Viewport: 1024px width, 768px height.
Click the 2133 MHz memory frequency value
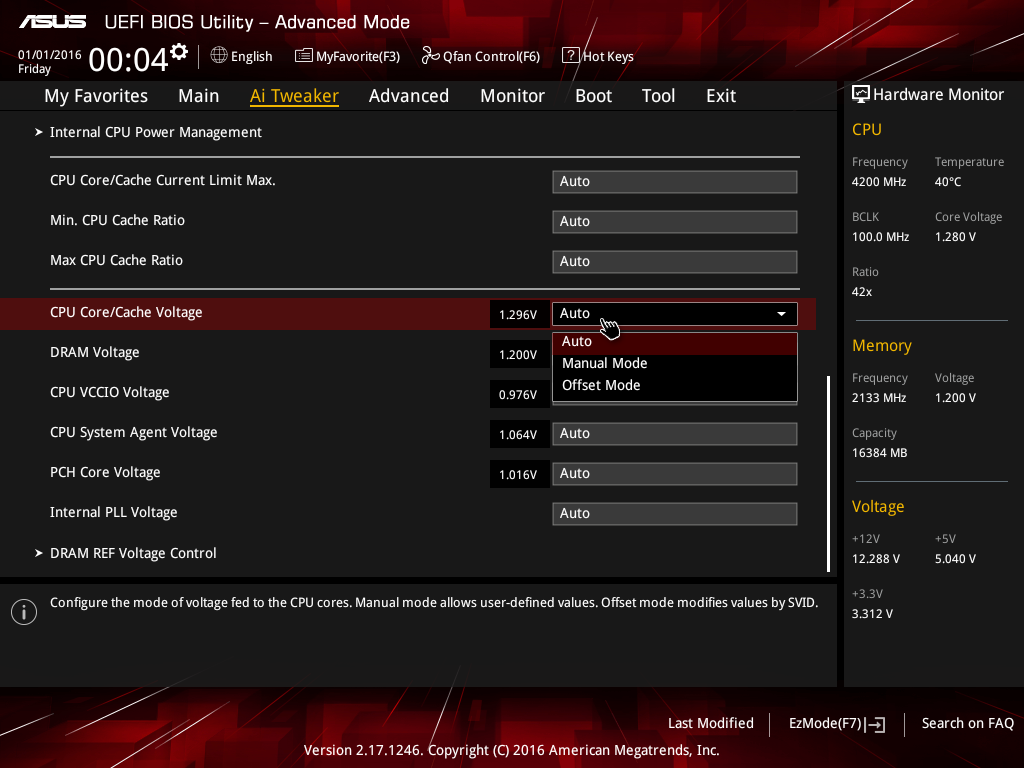879,398
